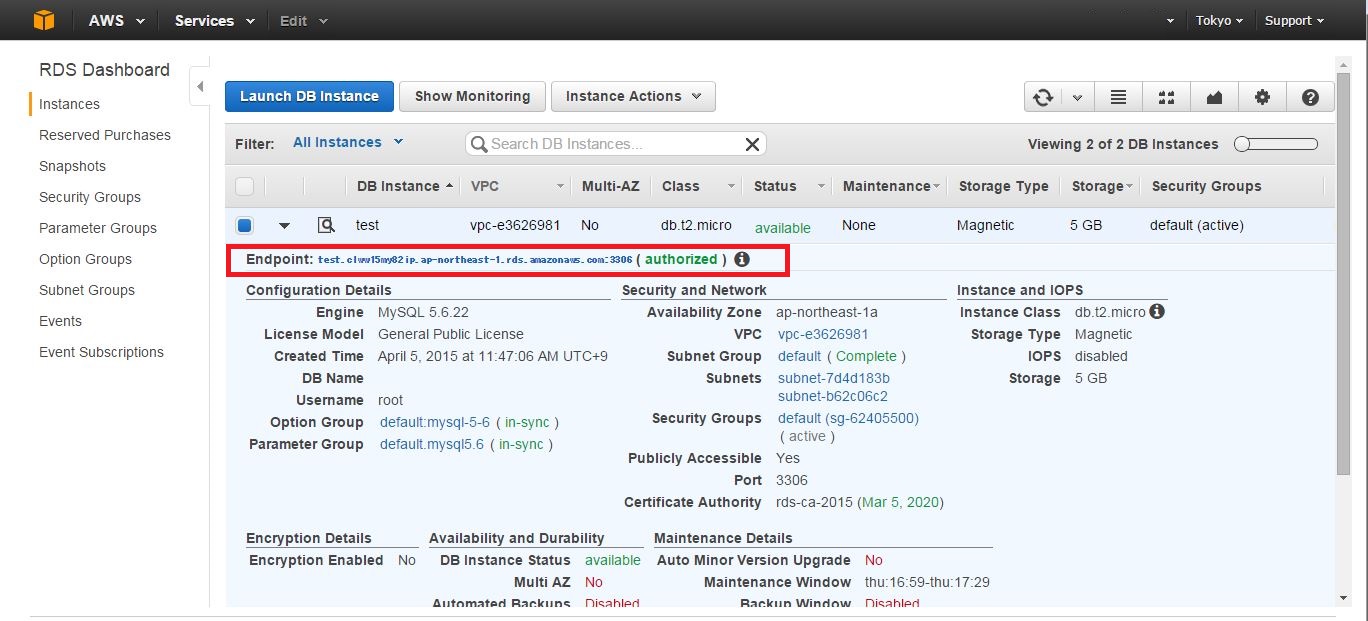Image resolution: width=1368 pixels, height=621 pixels.
Task: Open VPC column filter dropdown
Action: coord(561,186)
